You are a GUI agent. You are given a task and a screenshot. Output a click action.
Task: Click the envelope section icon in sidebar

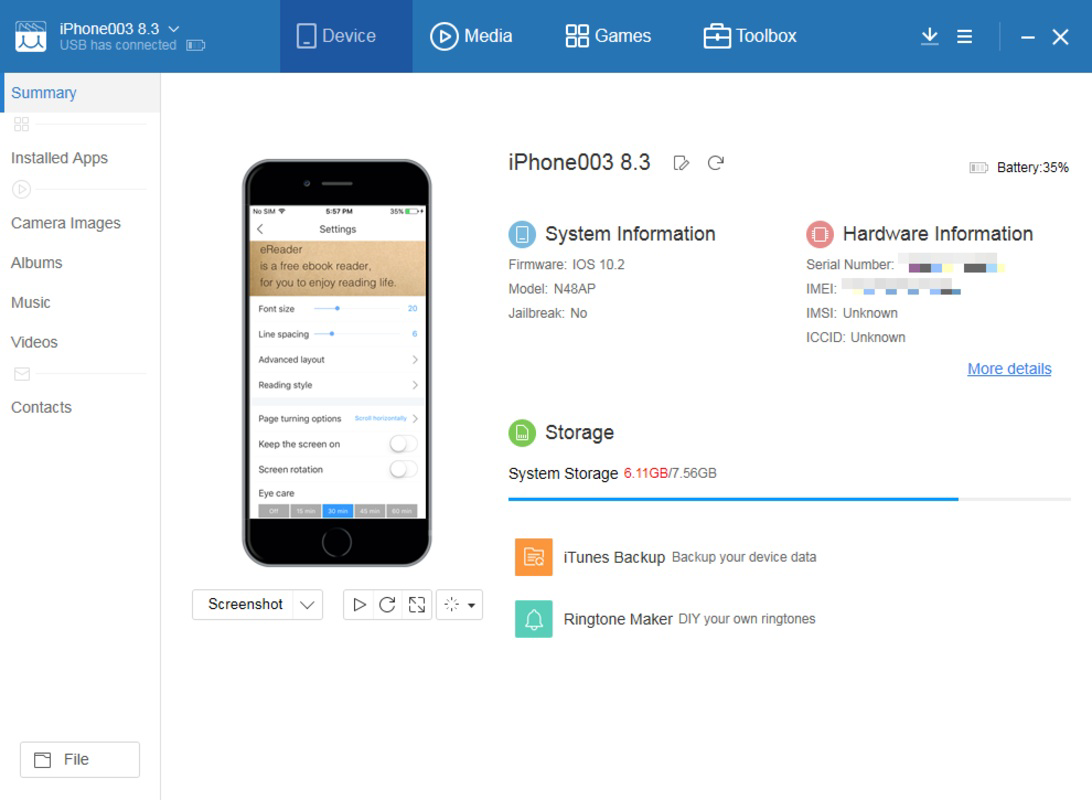tap(22, 375)
